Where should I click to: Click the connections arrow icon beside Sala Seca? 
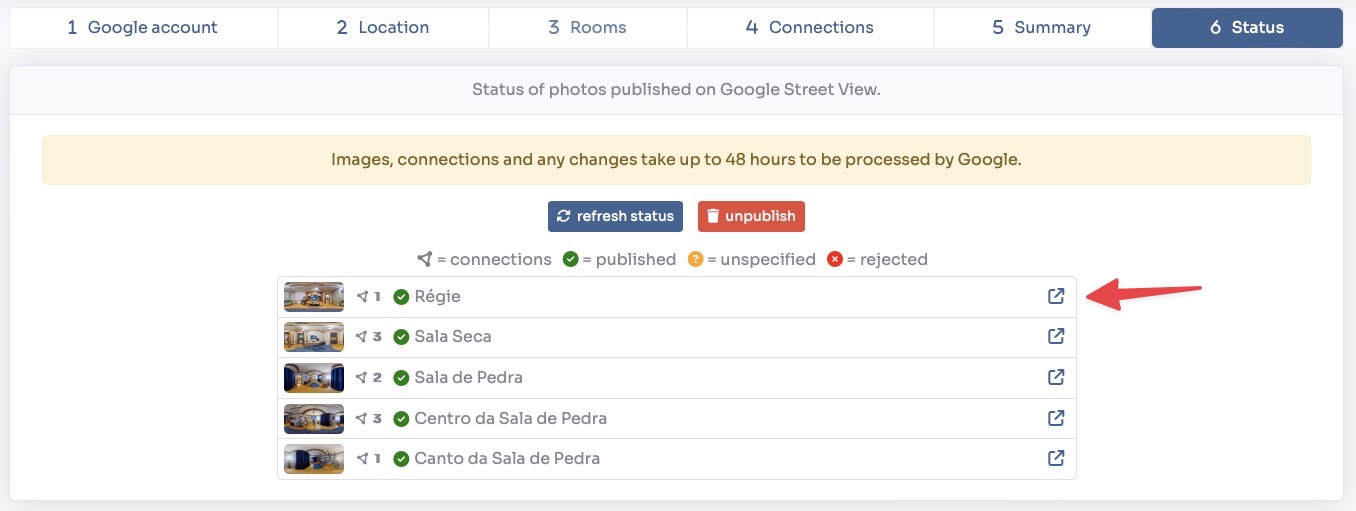363,337
